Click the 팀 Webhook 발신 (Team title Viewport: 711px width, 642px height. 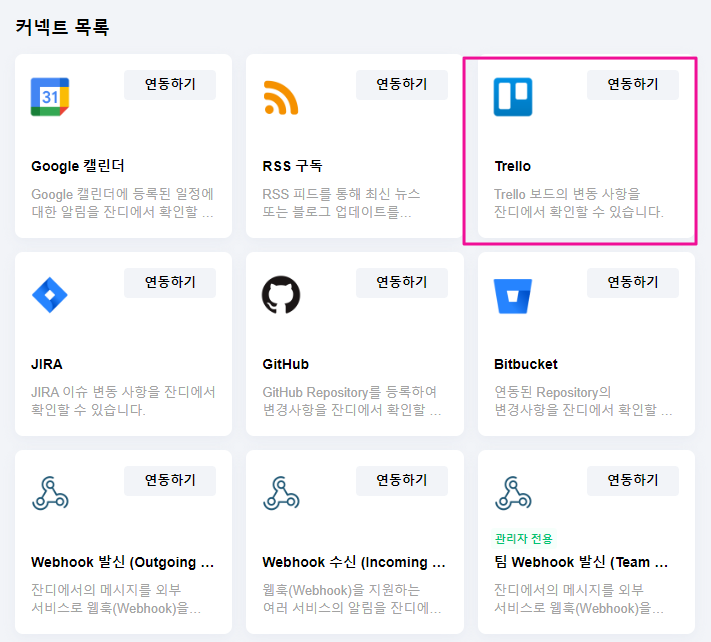coord(581,562)
